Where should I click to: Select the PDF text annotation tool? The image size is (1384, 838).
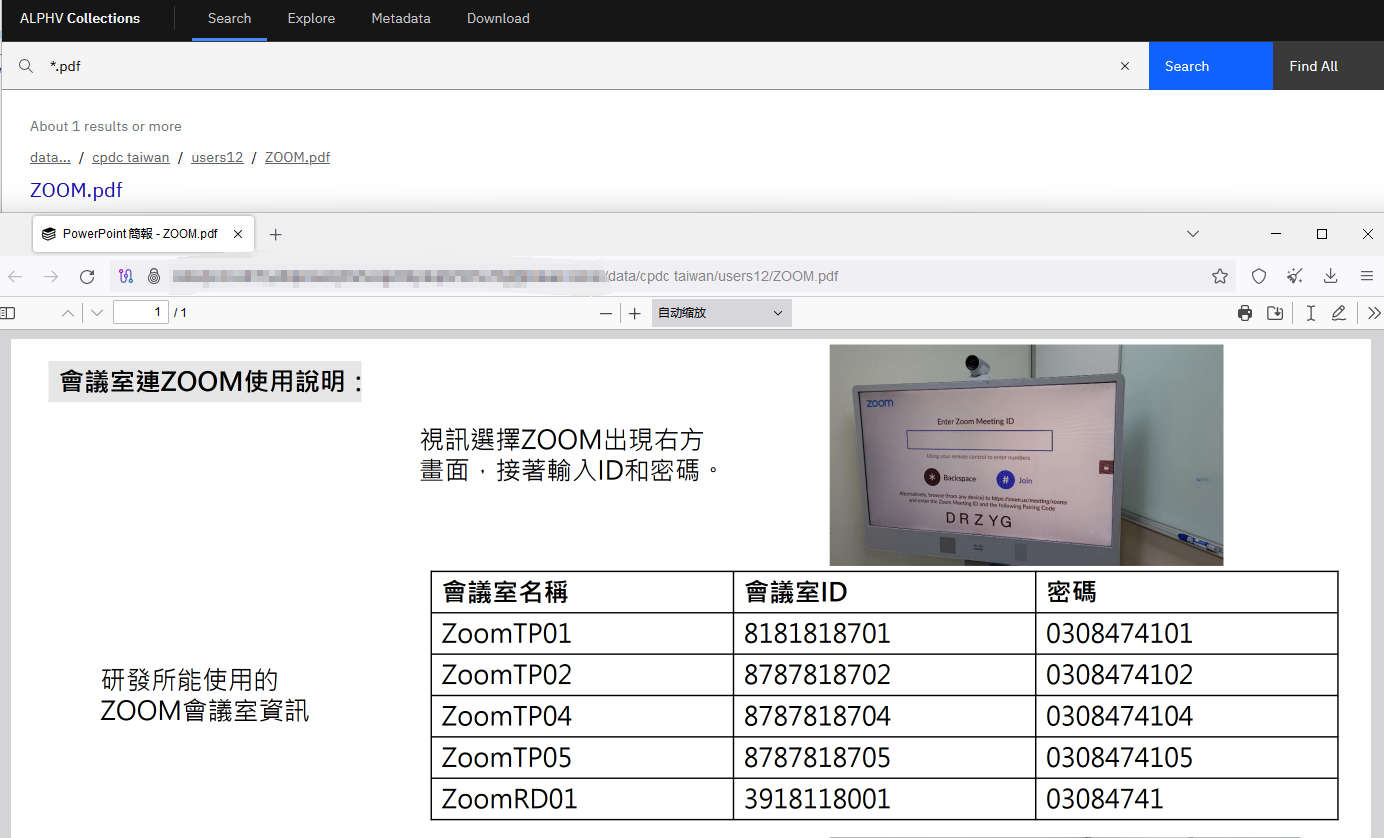coord(1310,313)
